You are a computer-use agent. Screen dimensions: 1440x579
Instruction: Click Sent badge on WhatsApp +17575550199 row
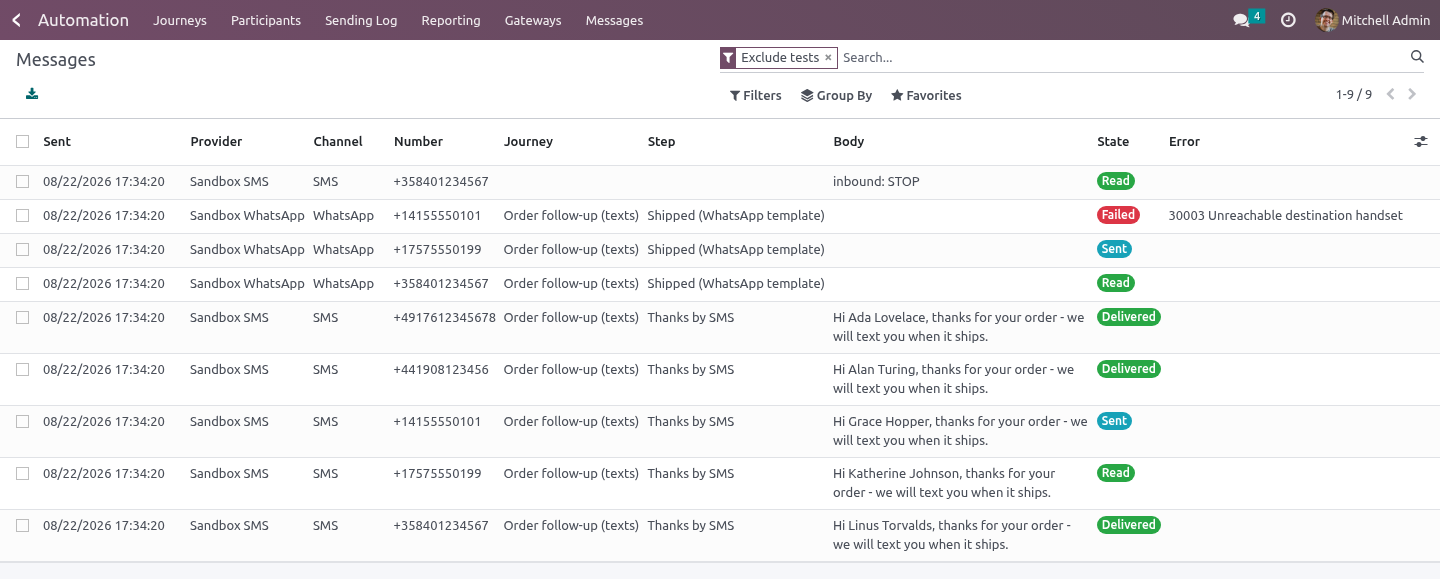tap(1114, 249)
